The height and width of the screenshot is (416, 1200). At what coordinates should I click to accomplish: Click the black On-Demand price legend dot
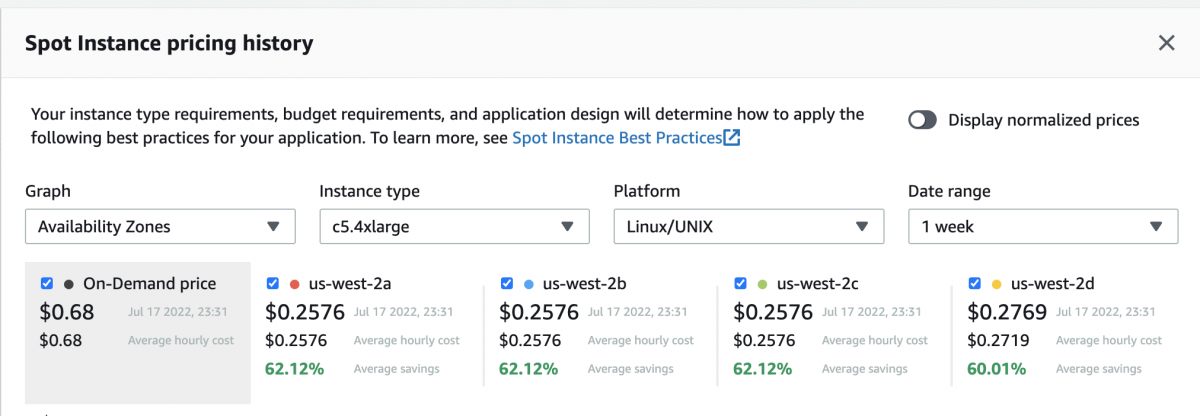68,284
